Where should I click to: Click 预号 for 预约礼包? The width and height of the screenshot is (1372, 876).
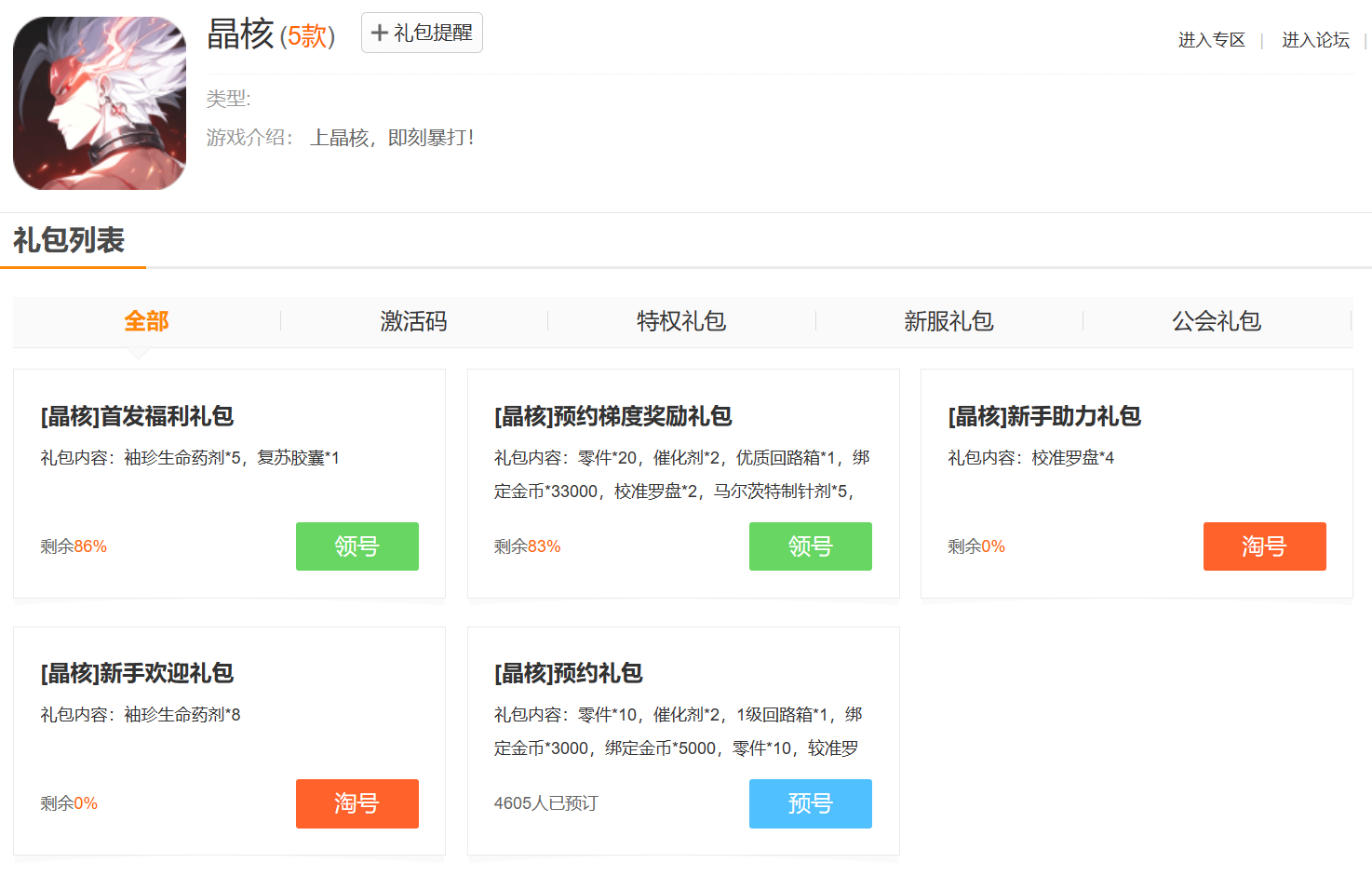point(810,803)
